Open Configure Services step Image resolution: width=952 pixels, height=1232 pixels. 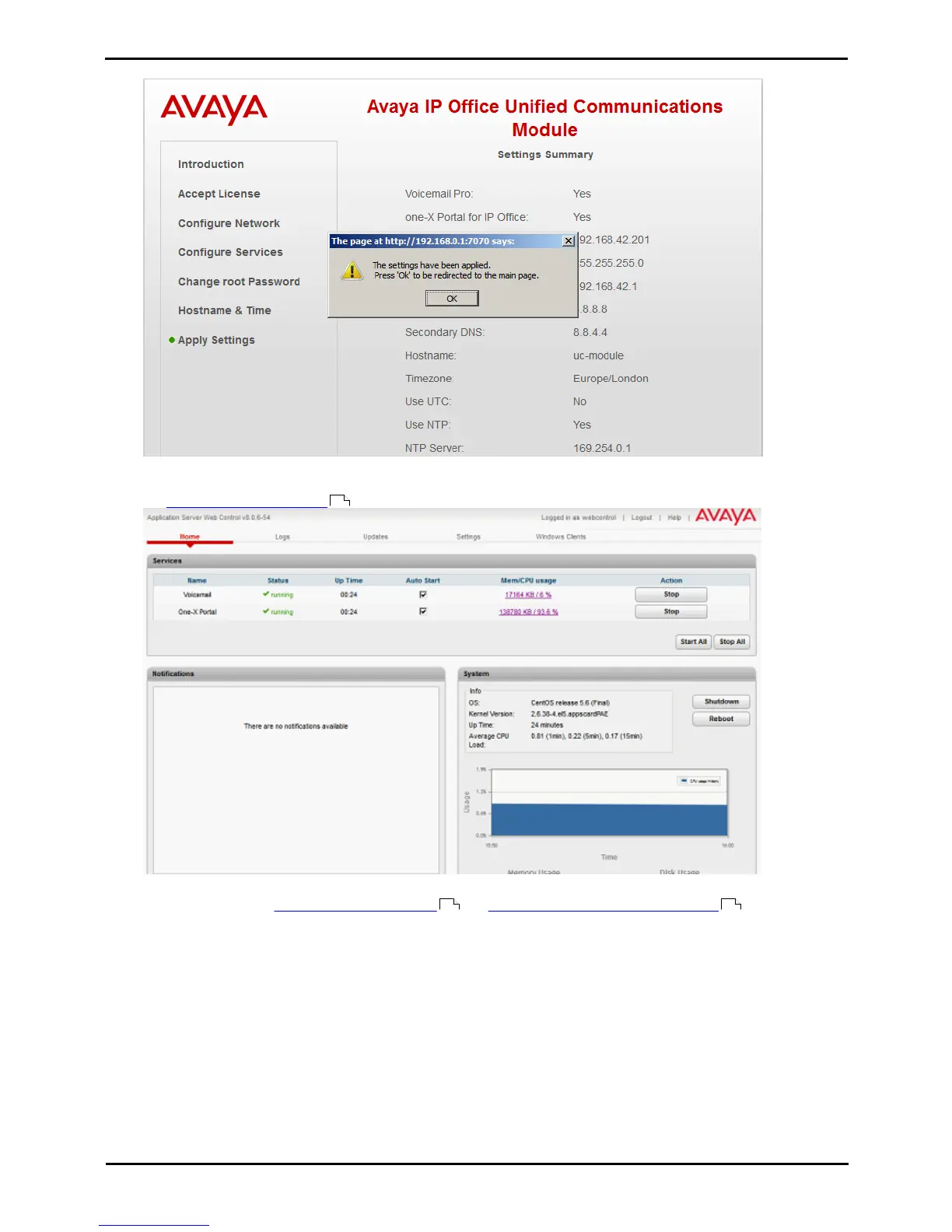tap(230, 252)
